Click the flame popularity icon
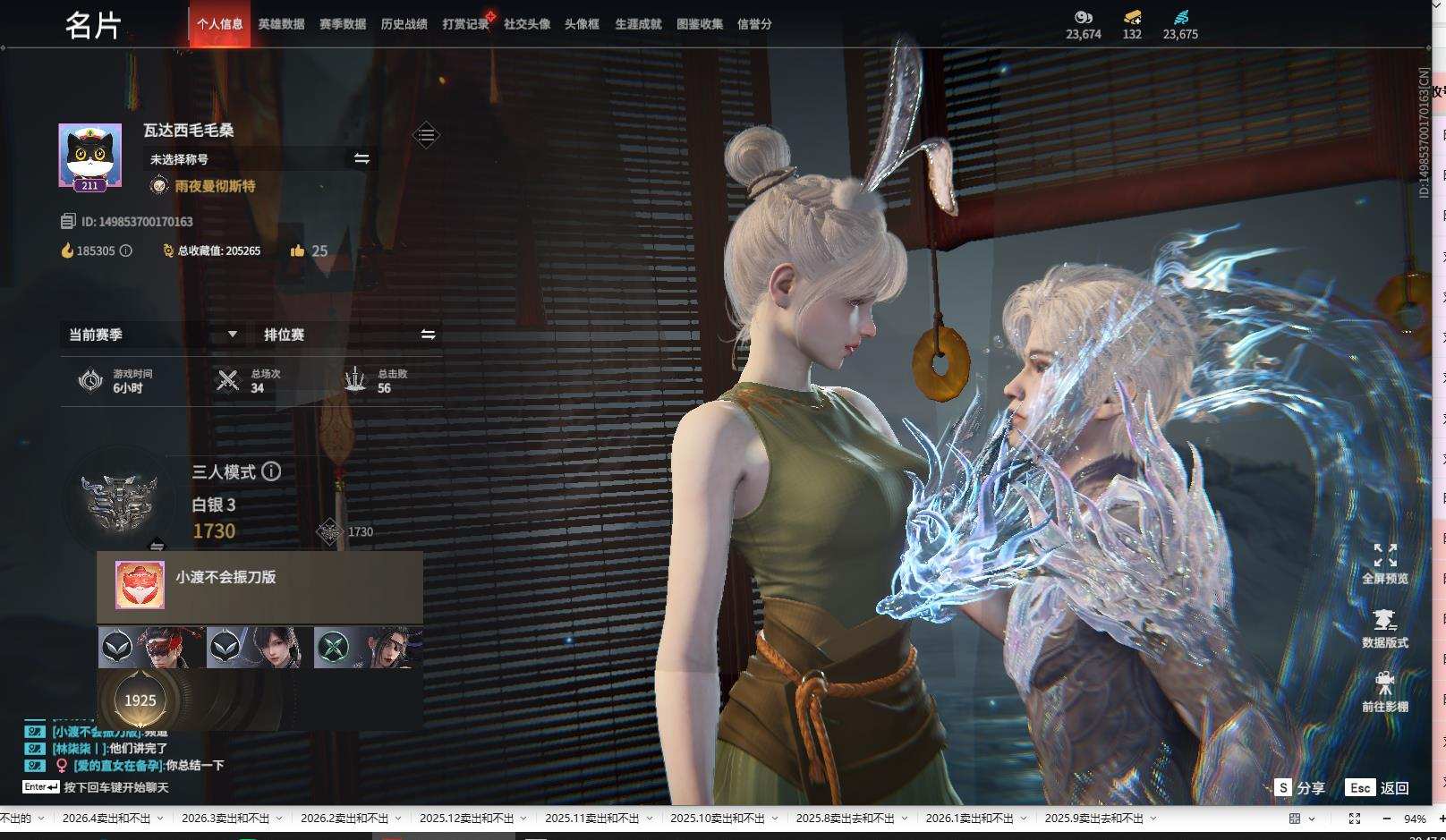The height and width of the screenshot is (840, 1446). coord(67,250)
